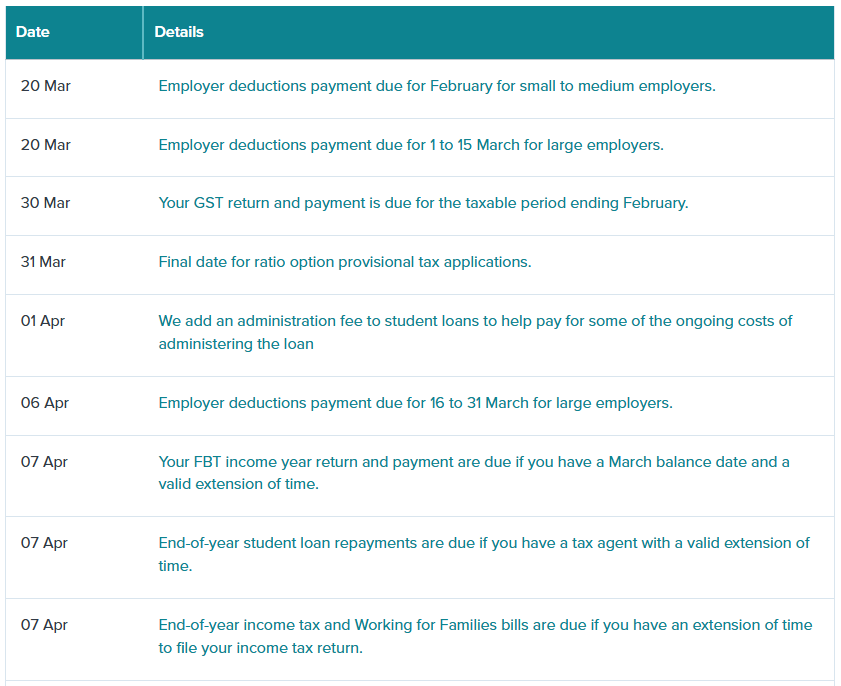This screenshot has width=841, height=686.
Task: Open the ratio option provisional tax applications link
Action: [344, 262]
